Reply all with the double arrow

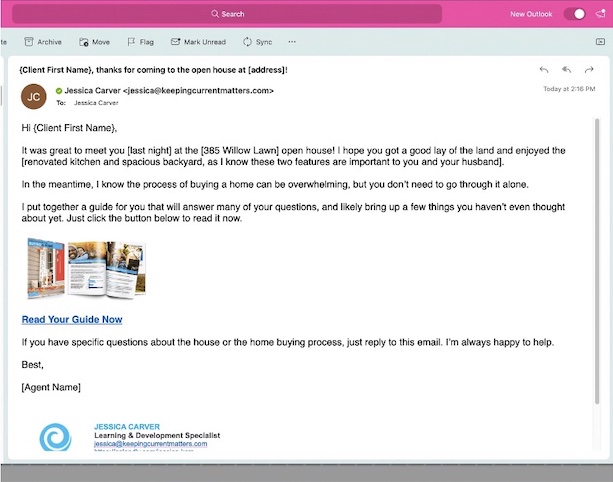(566, 69)
